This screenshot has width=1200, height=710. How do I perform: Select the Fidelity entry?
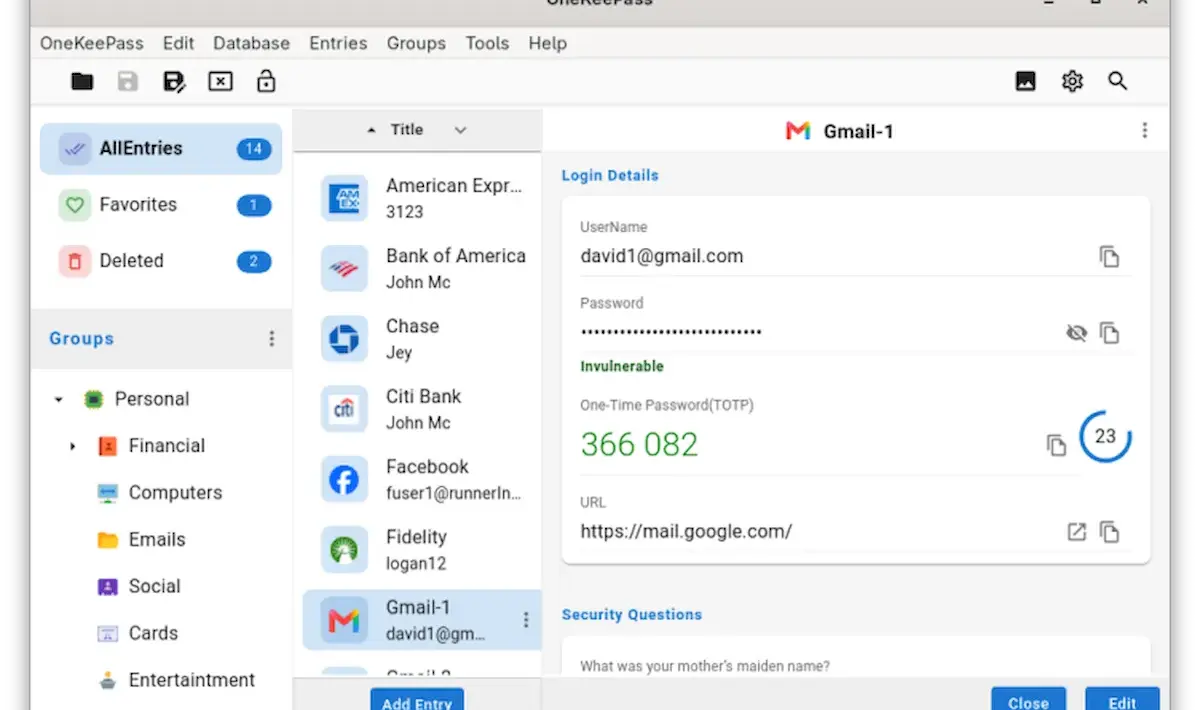[421, 550]
